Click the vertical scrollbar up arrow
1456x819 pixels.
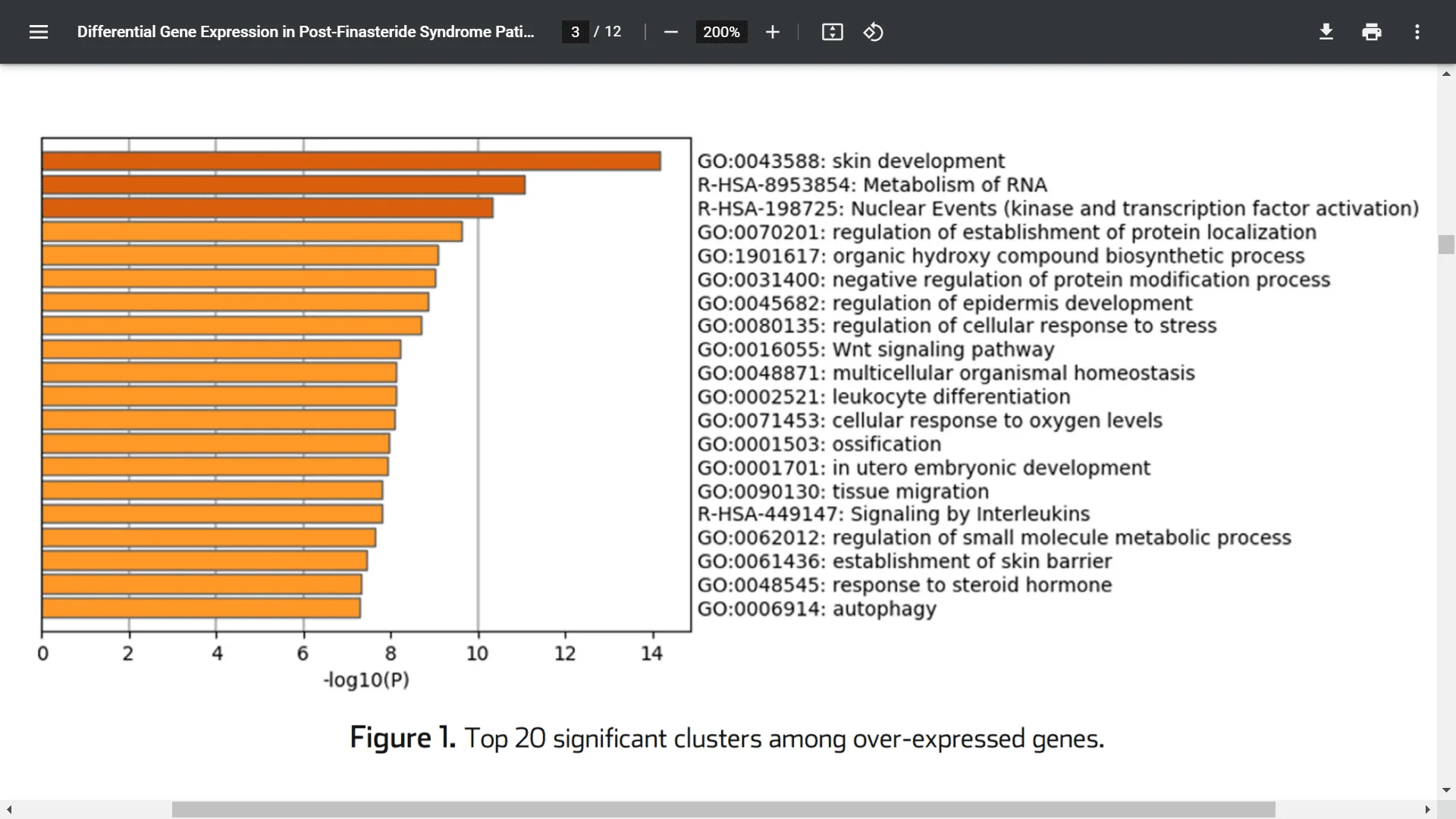pyautogui.click(x=1446, y=74)
